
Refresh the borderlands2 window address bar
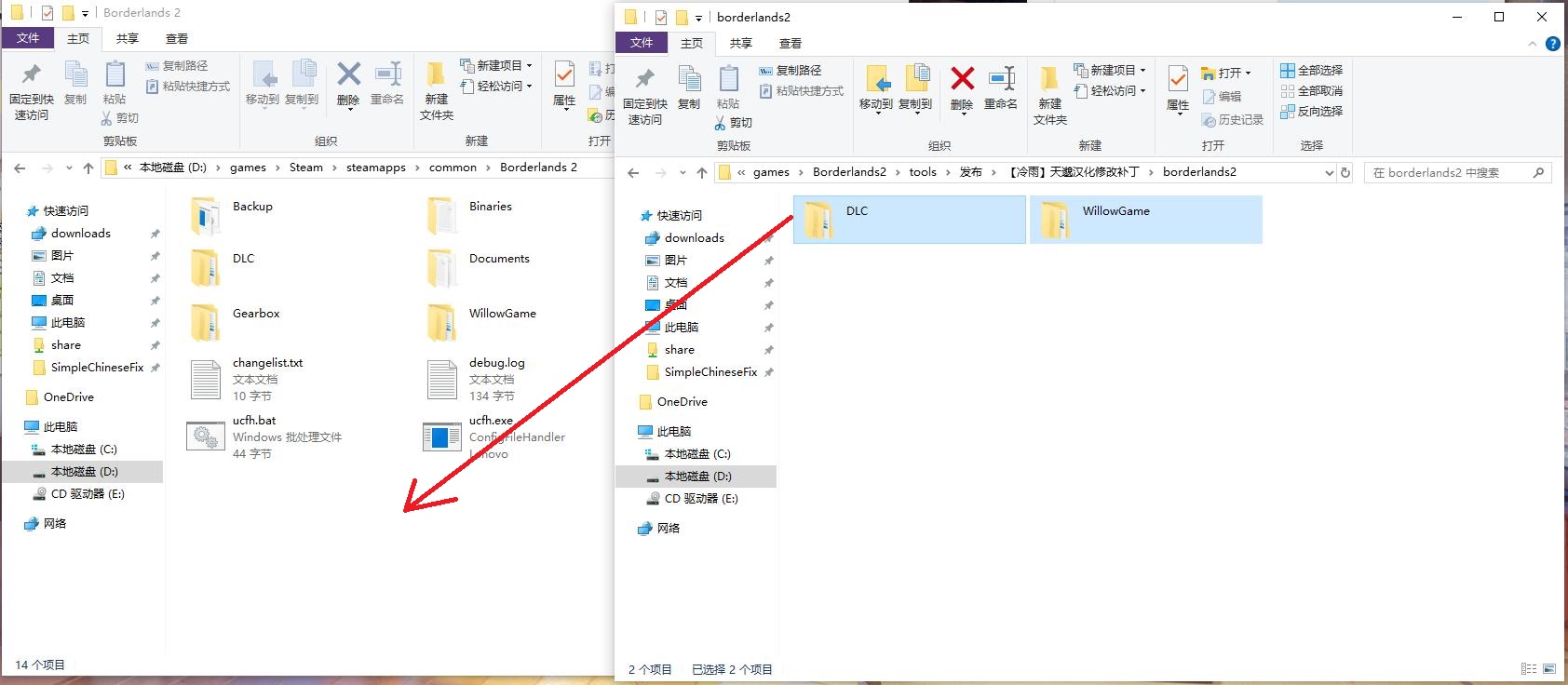tap(1345, 173)
